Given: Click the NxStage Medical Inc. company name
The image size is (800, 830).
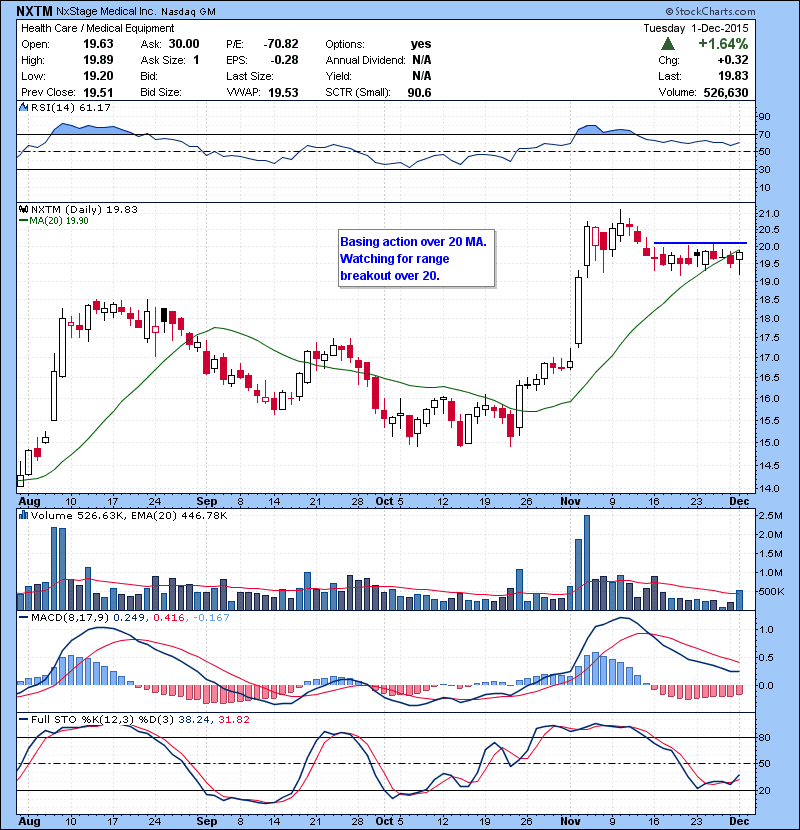Looking at the screenshot, I should (106, 11).
